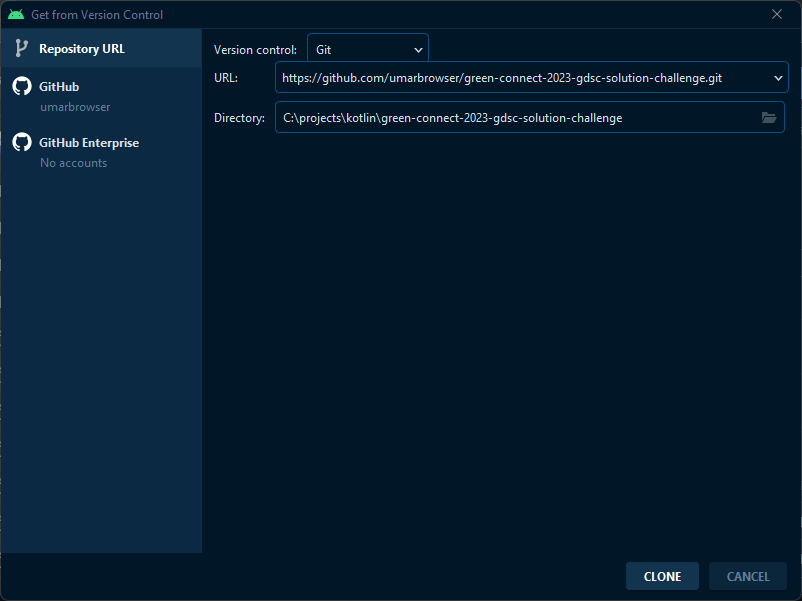Select the Repository URL option

coord(101,49)
